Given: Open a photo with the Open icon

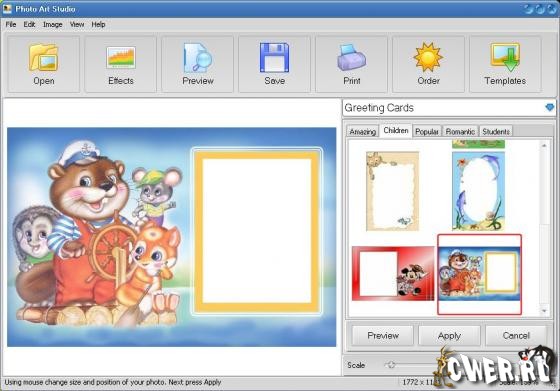Looking at the screenshot, I should (44, 64).
